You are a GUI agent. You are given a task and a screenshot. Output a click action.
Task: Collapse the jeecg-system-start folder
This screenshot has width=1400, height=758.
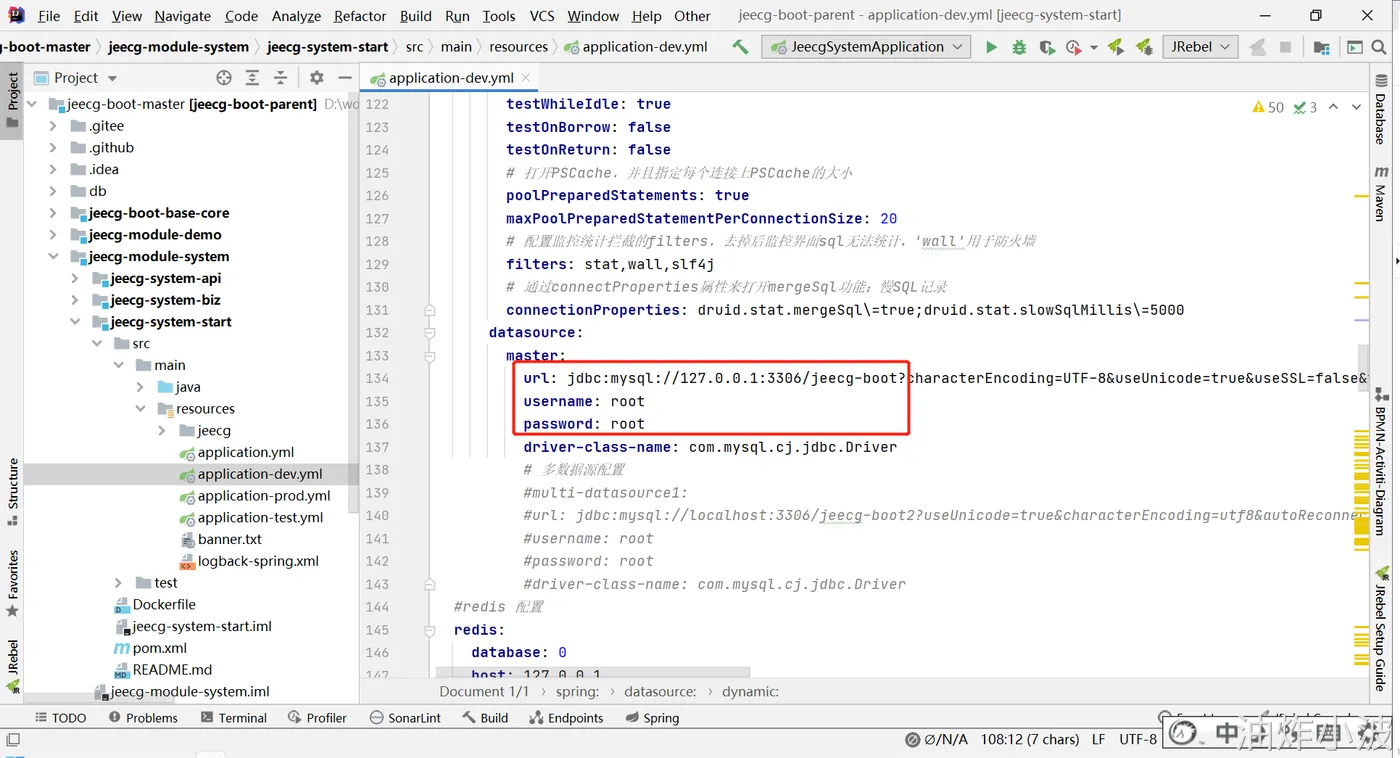coord(75,322)
